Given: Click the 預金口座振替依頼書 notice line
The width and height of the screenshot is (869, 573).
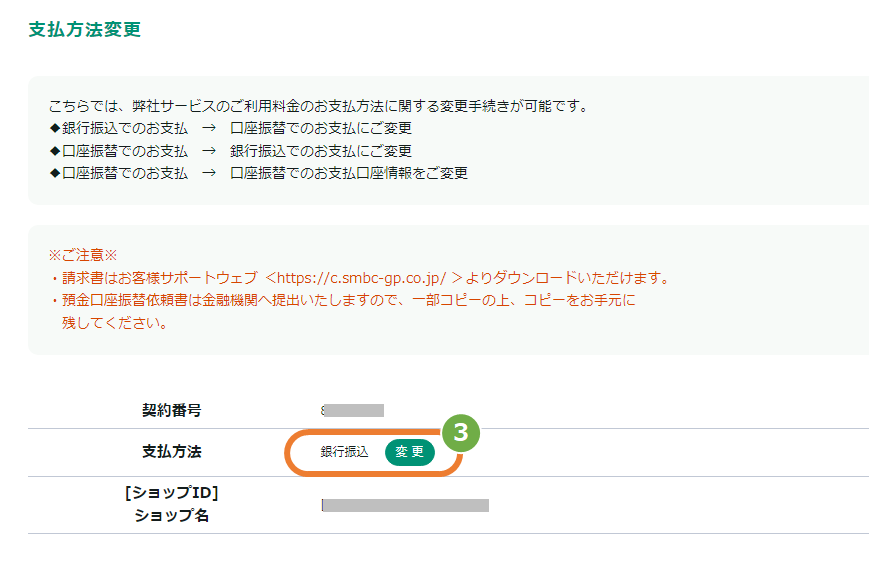Looking at the screenshot, I should (343, 300).
